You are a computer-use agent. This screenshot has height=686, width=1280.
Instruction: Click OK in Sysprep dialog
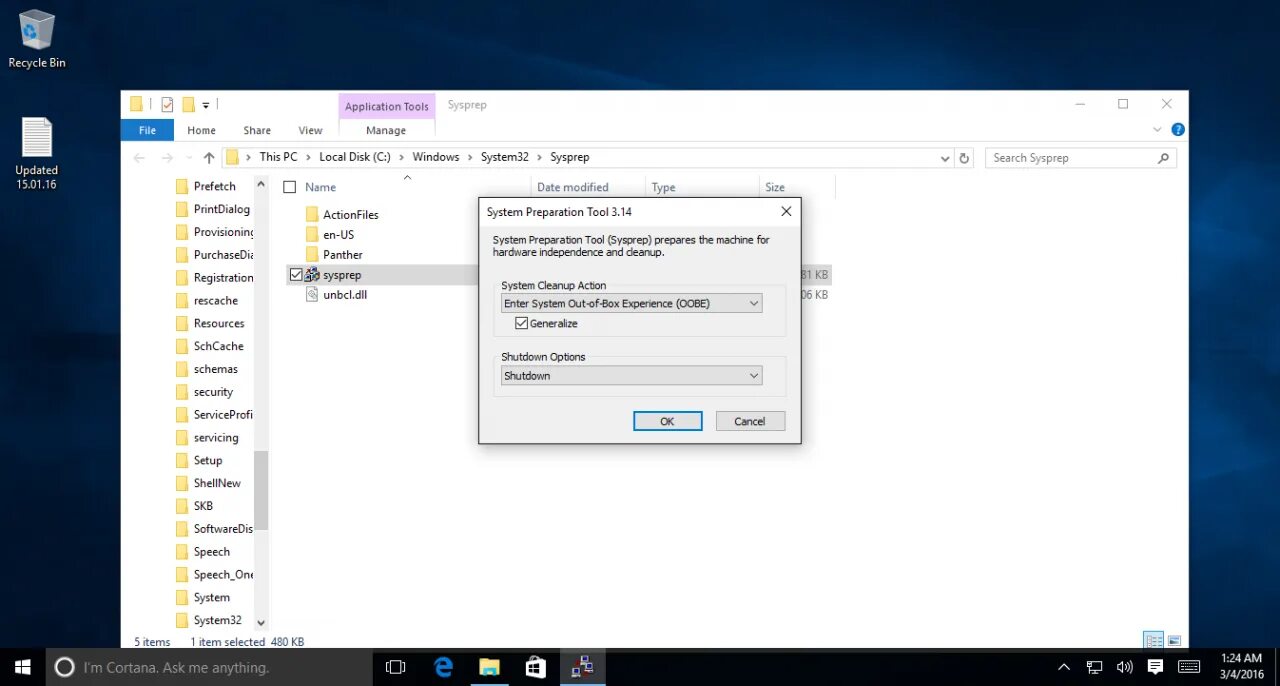tap(668, 421)
